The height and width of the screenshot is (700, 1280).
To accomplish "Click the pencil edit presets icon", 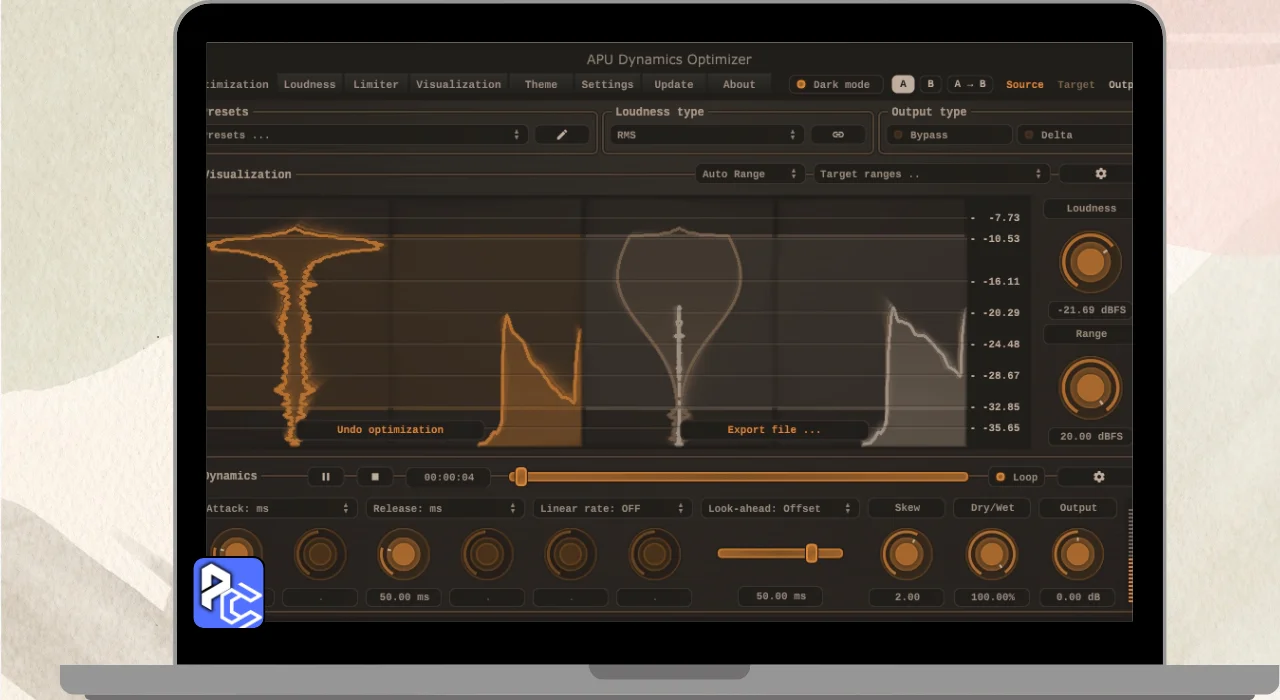I will tap(561, 135).
